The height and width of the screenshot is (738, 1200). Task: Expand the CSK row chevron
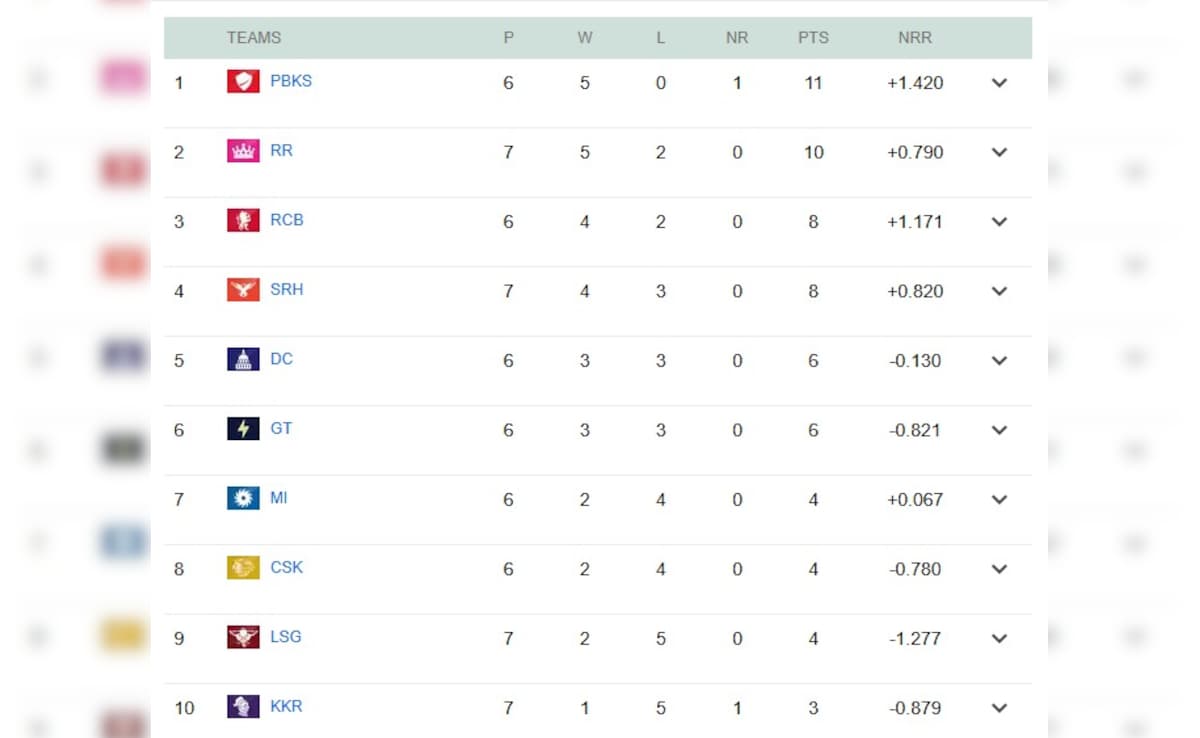999,569
